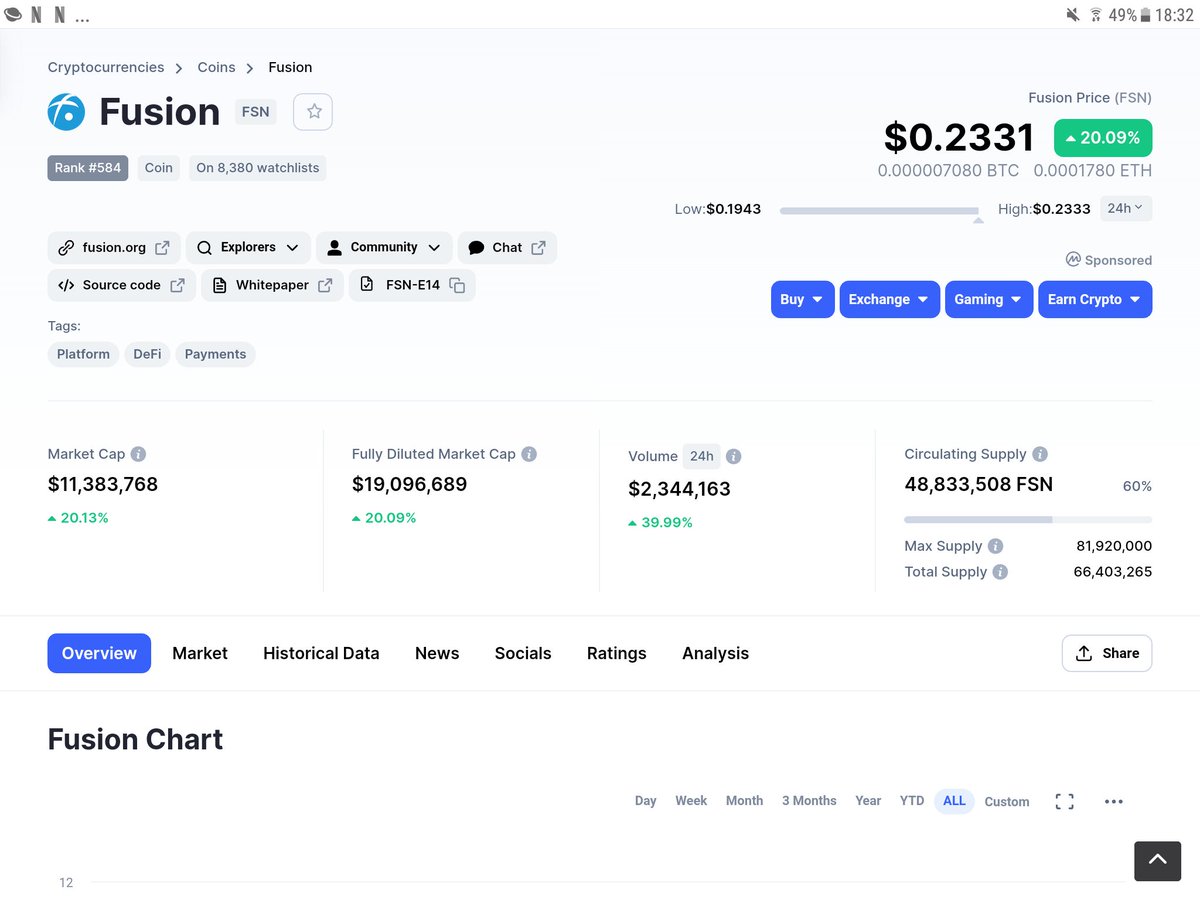Viewport: 1200px width, 900px height.
Task: Change the Volume 24h period selector
Action: [x=702, y=456]
